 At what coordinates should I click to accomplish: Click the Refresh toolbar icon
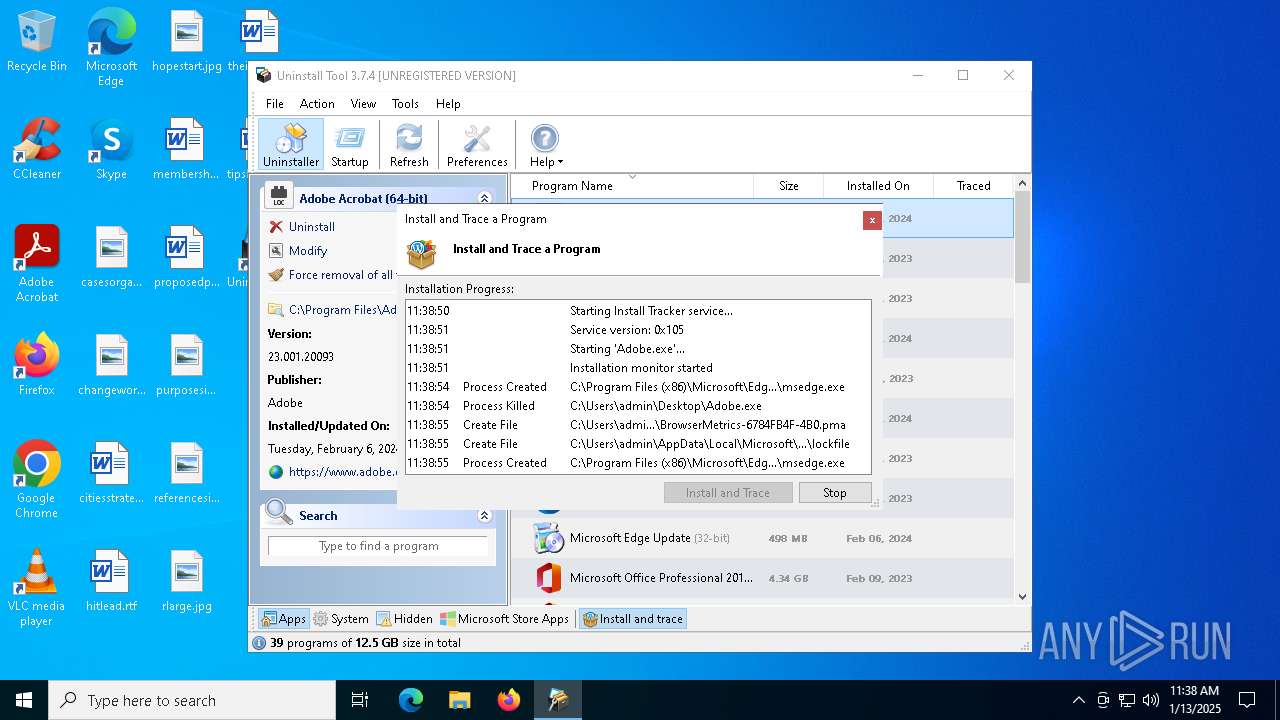[x=409, y=145]
